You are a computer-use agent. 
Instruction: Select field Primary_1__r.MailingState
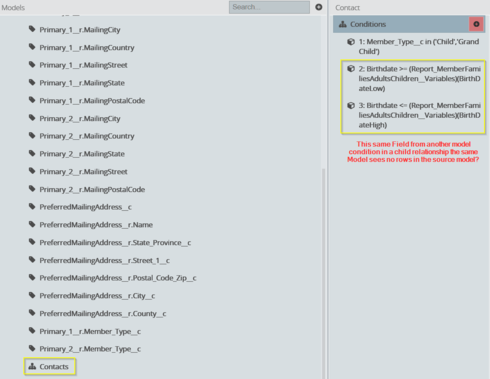pos(82,83)
